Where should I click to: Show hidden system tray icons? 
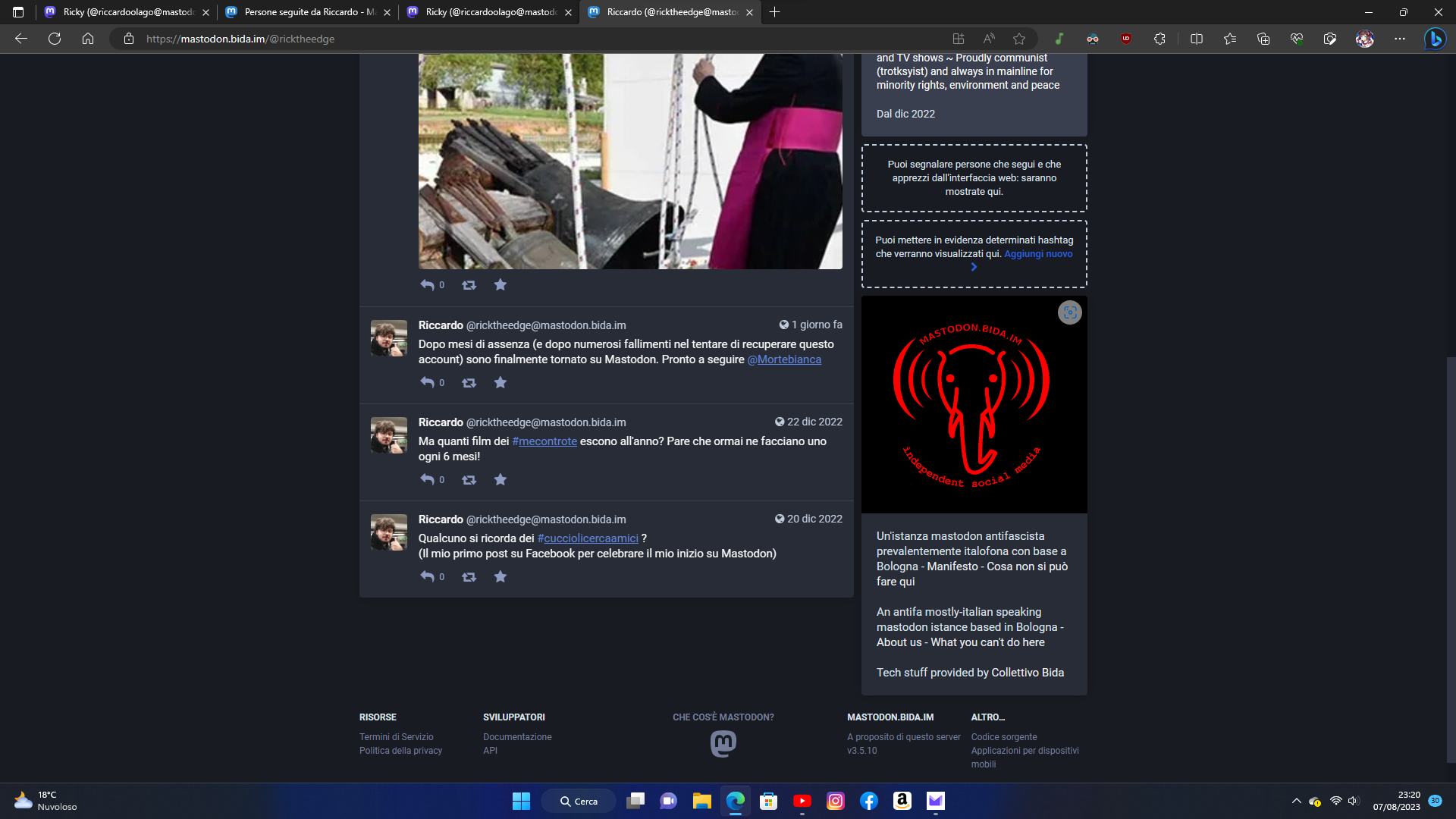click(x=1296, y=801)
